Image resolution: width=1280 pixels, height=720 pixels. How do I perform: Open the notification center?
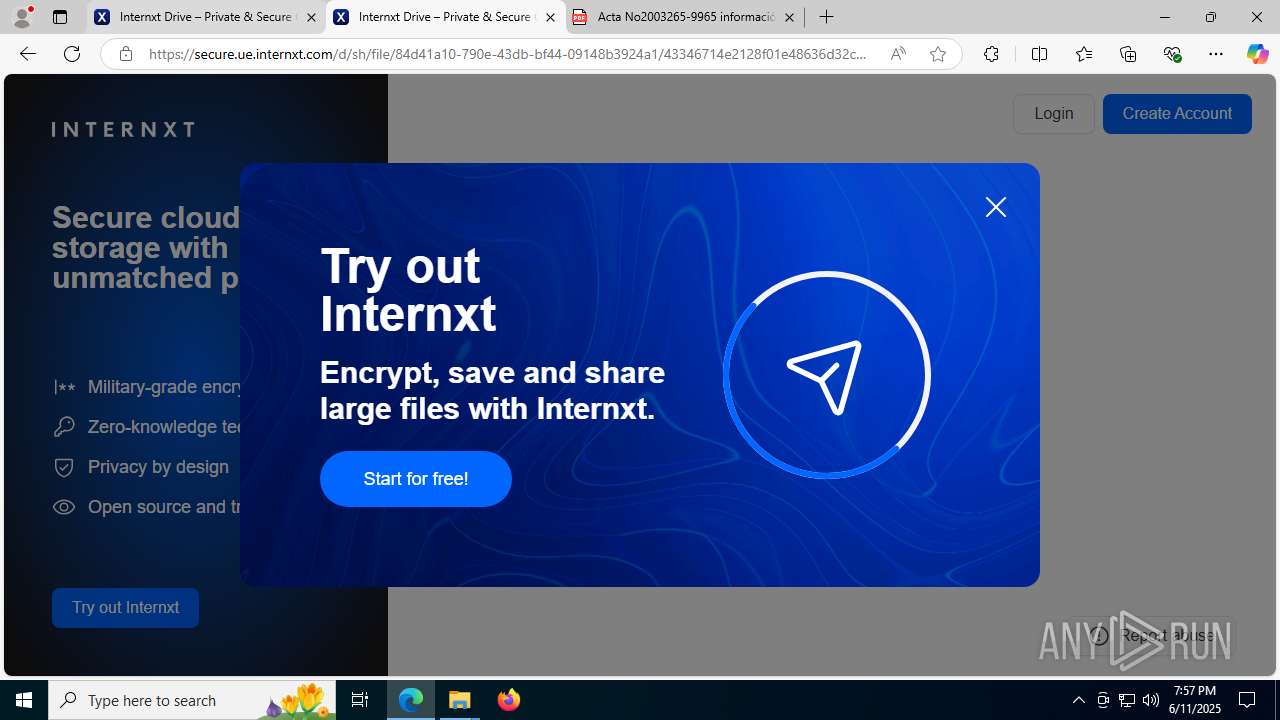[x=1248, y=700]
